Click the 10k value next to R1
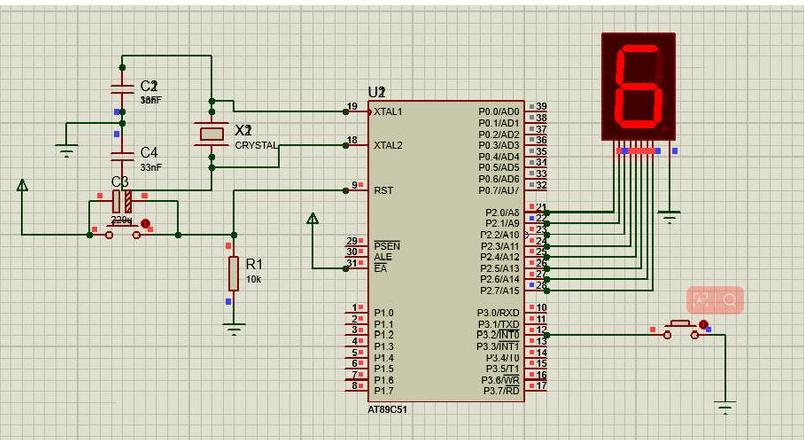804x440 pixels. 253,279
